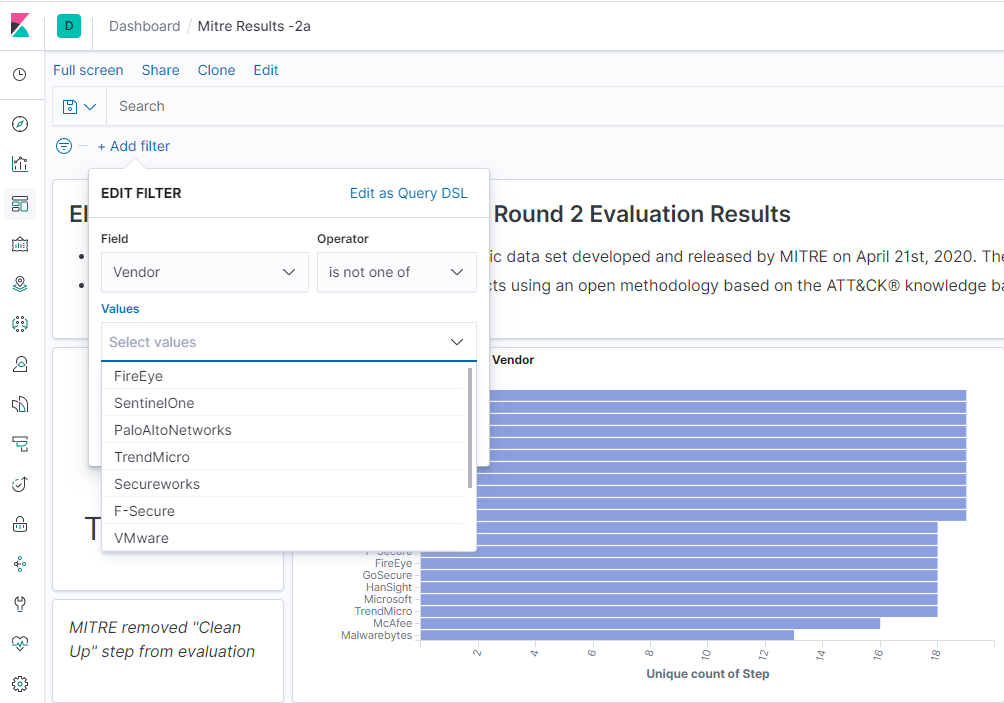
Task: Click the 'McAfee' chart axis label
Action: coord(393,623)
